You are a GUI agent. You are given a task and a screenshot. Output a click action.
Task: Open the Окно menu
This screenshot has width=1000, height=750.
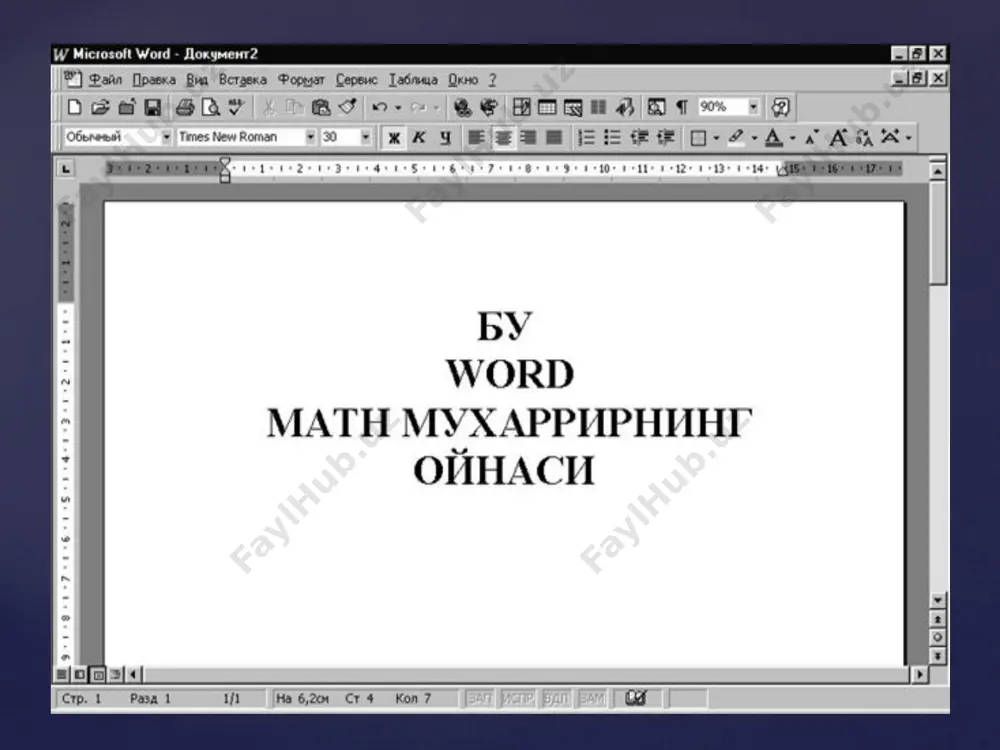tap(463, 80)
